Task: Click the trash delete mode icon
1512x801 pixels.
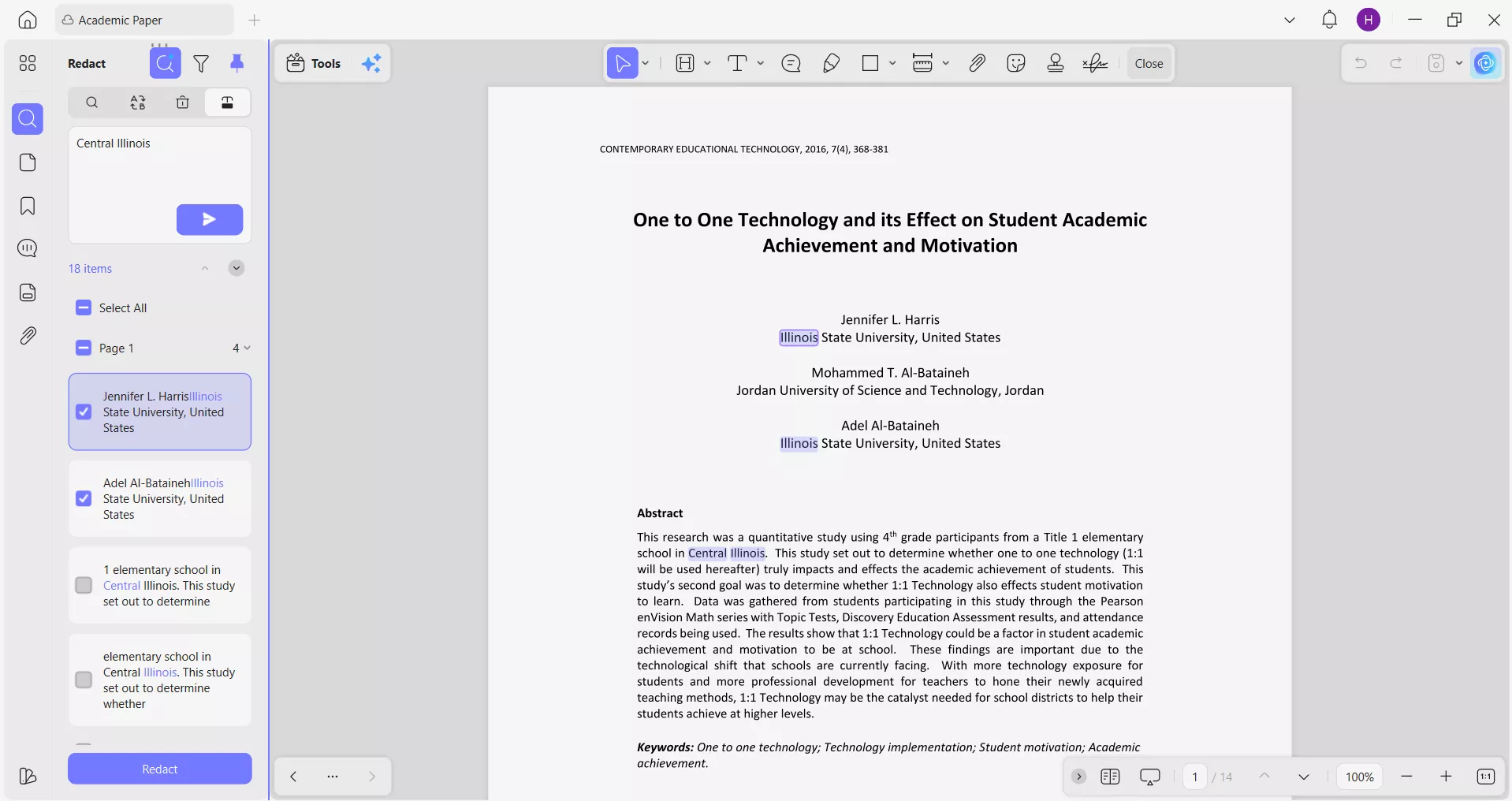Action: coord(183,102)
